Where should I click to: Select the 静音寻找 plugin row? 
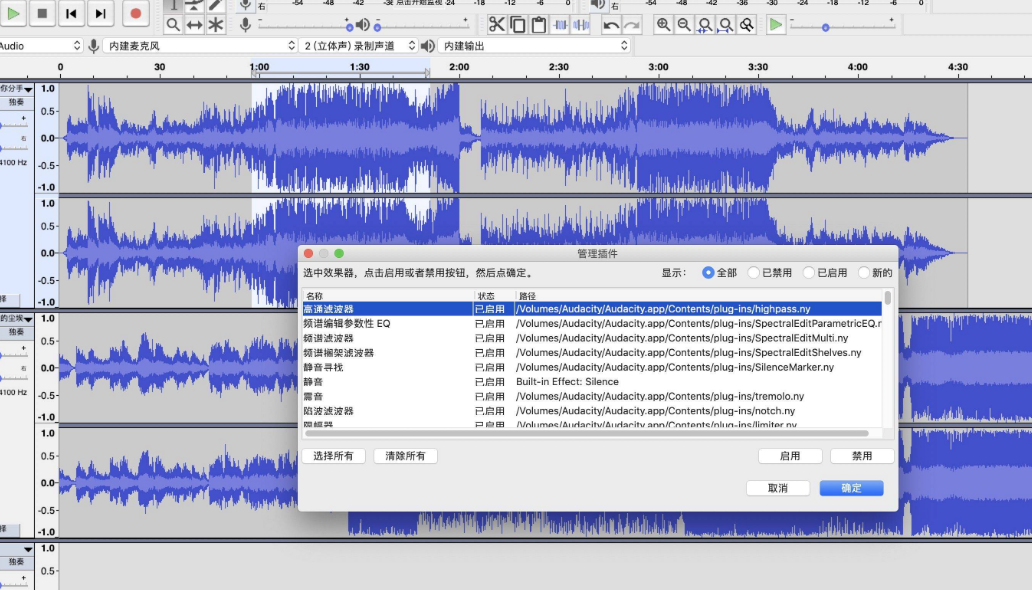tap(592, 367)
